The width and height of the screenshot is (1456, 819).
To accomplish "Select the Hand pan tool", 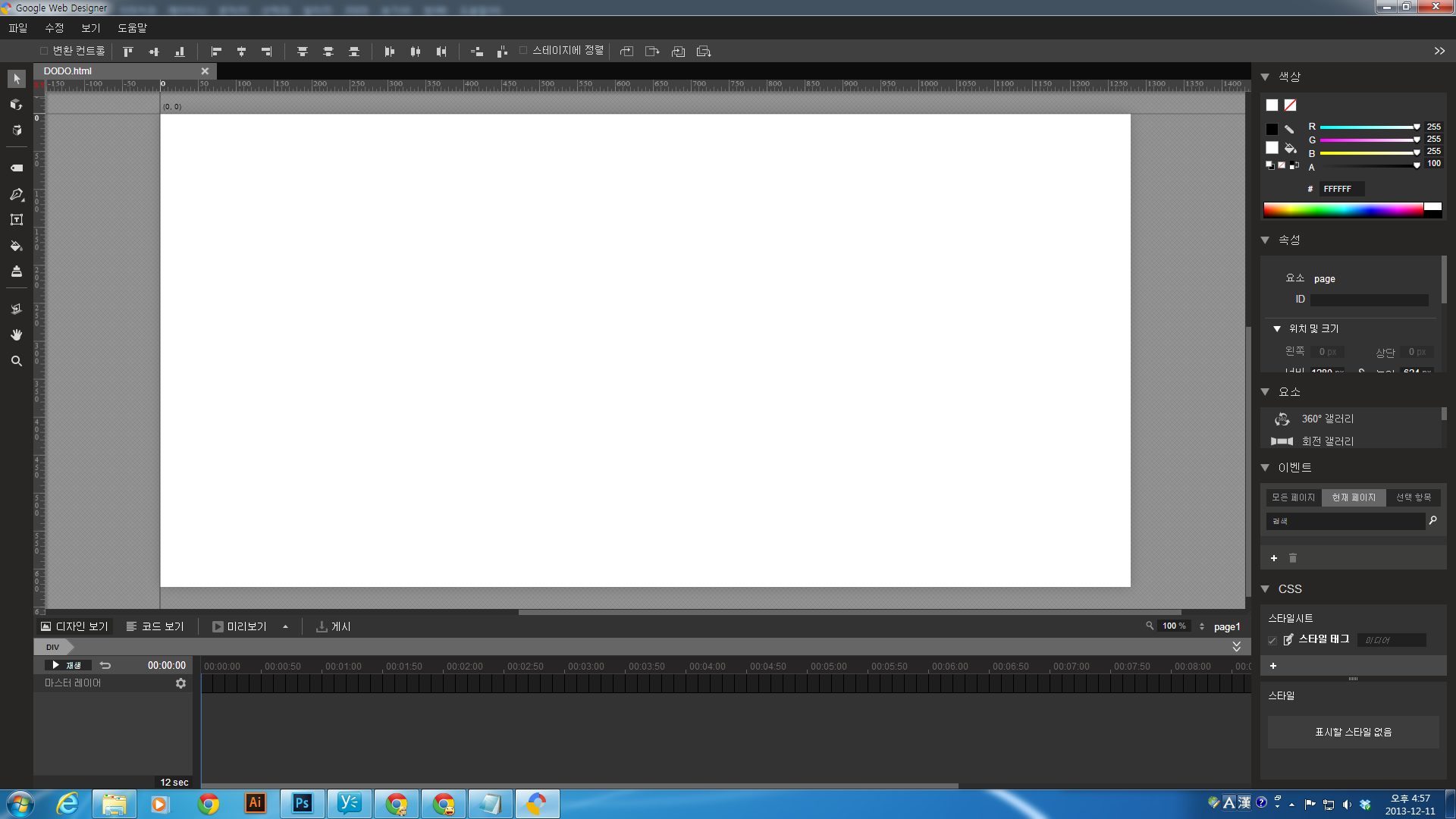I will click(16, 334).
